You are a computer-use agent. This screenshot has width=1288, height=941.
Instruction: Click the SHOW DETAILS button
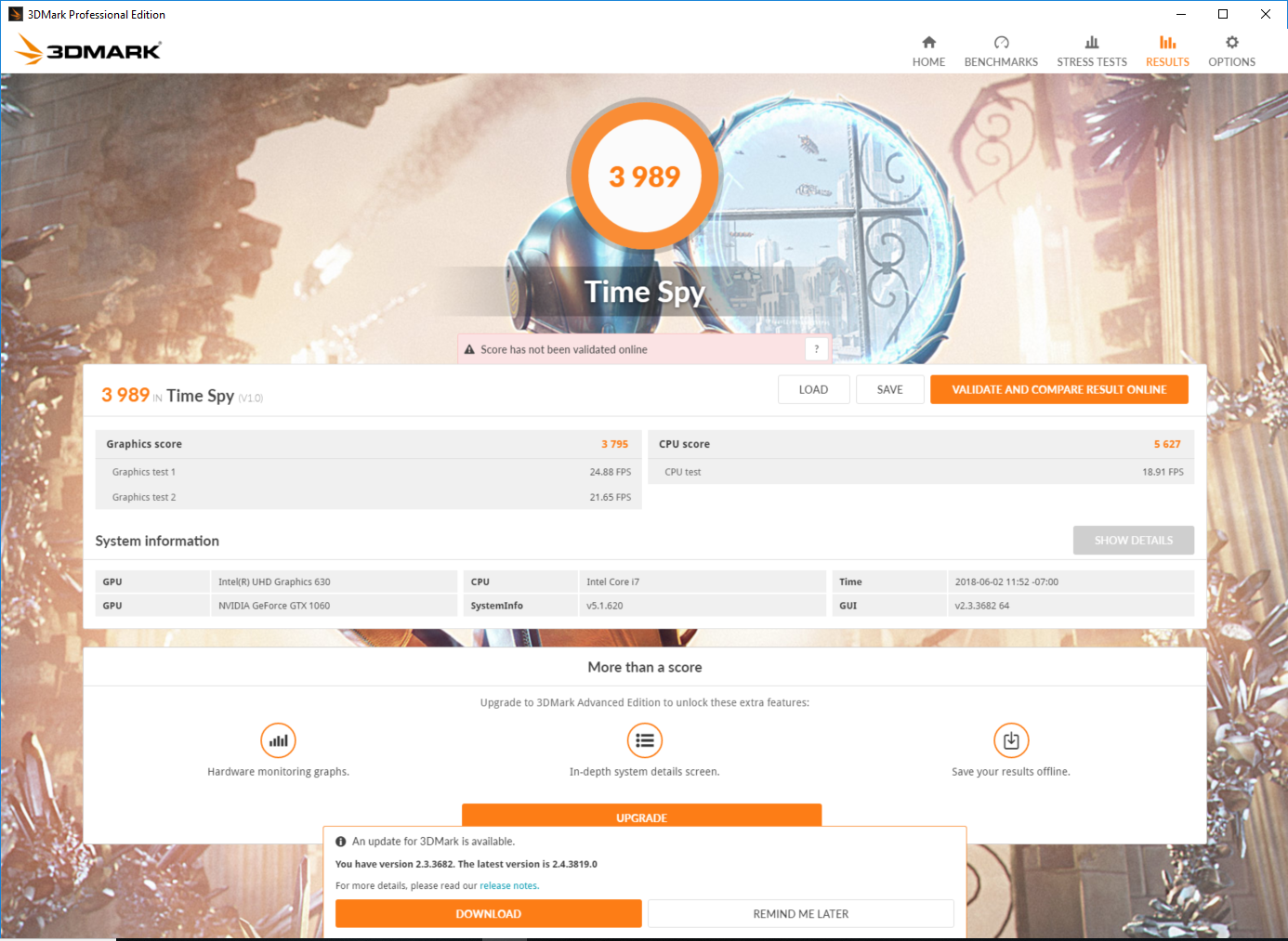point(1133,540)
